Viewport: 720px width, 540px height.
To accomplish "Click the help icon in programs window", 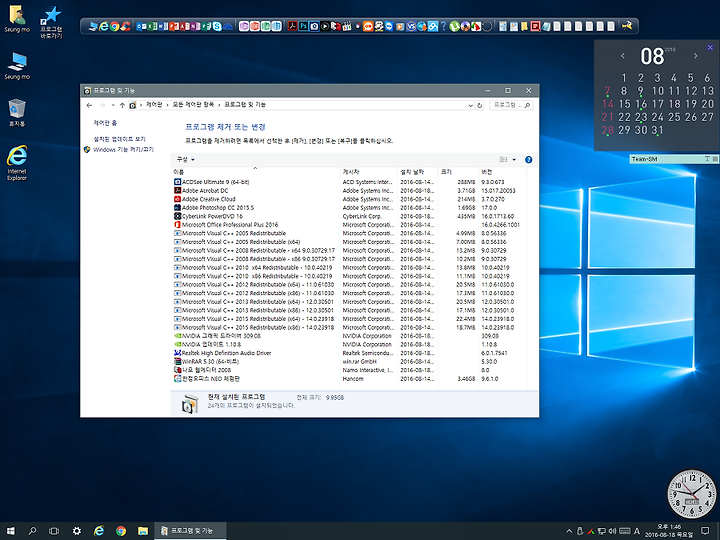I will [529, 160].
